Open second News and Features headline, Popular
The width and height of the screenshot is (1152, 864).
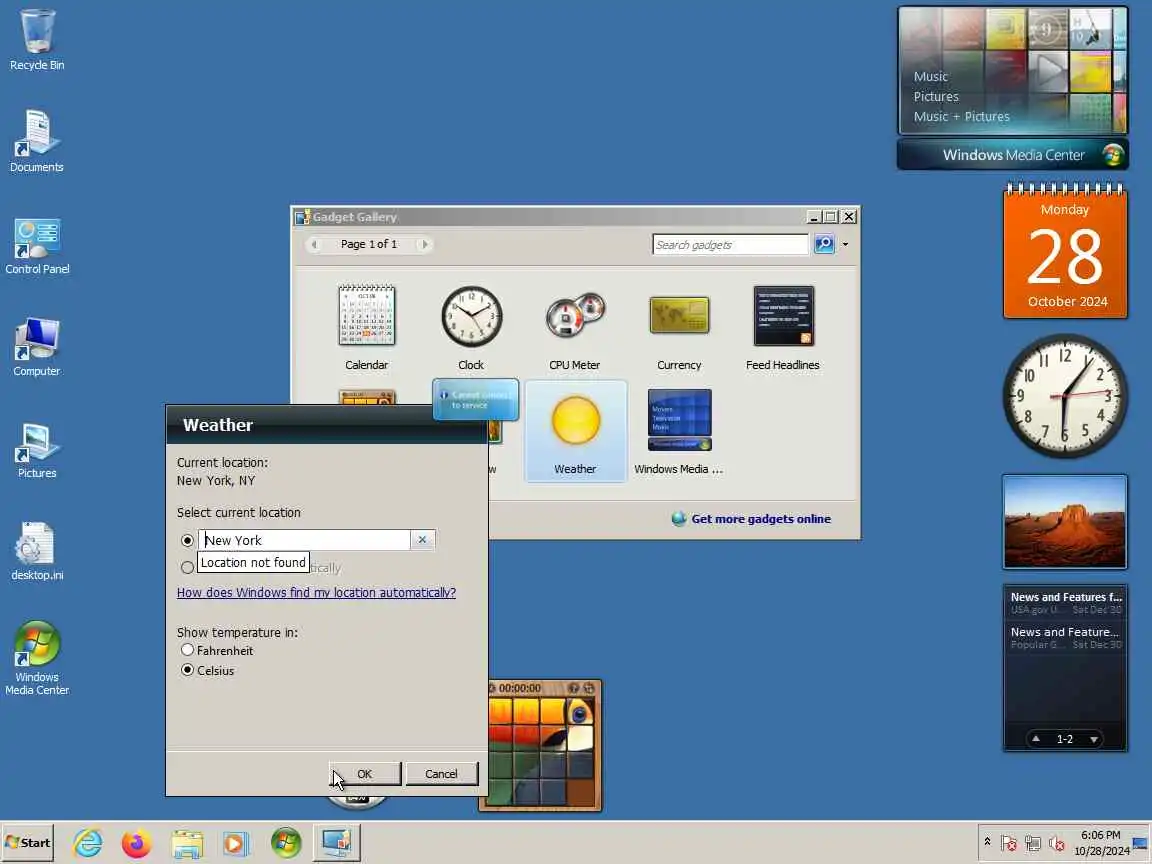[1065, 637]
